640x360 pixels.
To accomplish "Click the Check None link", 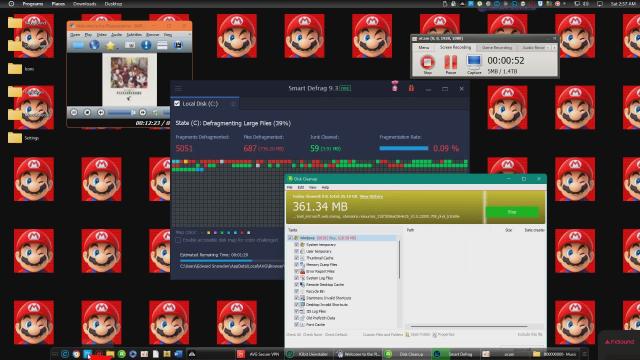I will pyautogui.click(x=313, y=335).
